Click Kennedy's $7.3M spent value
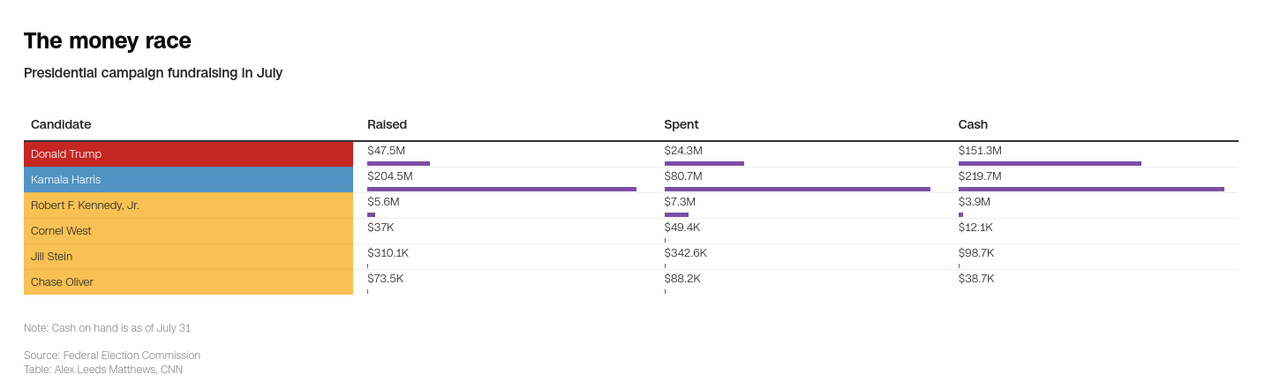 tap(680, 202)
